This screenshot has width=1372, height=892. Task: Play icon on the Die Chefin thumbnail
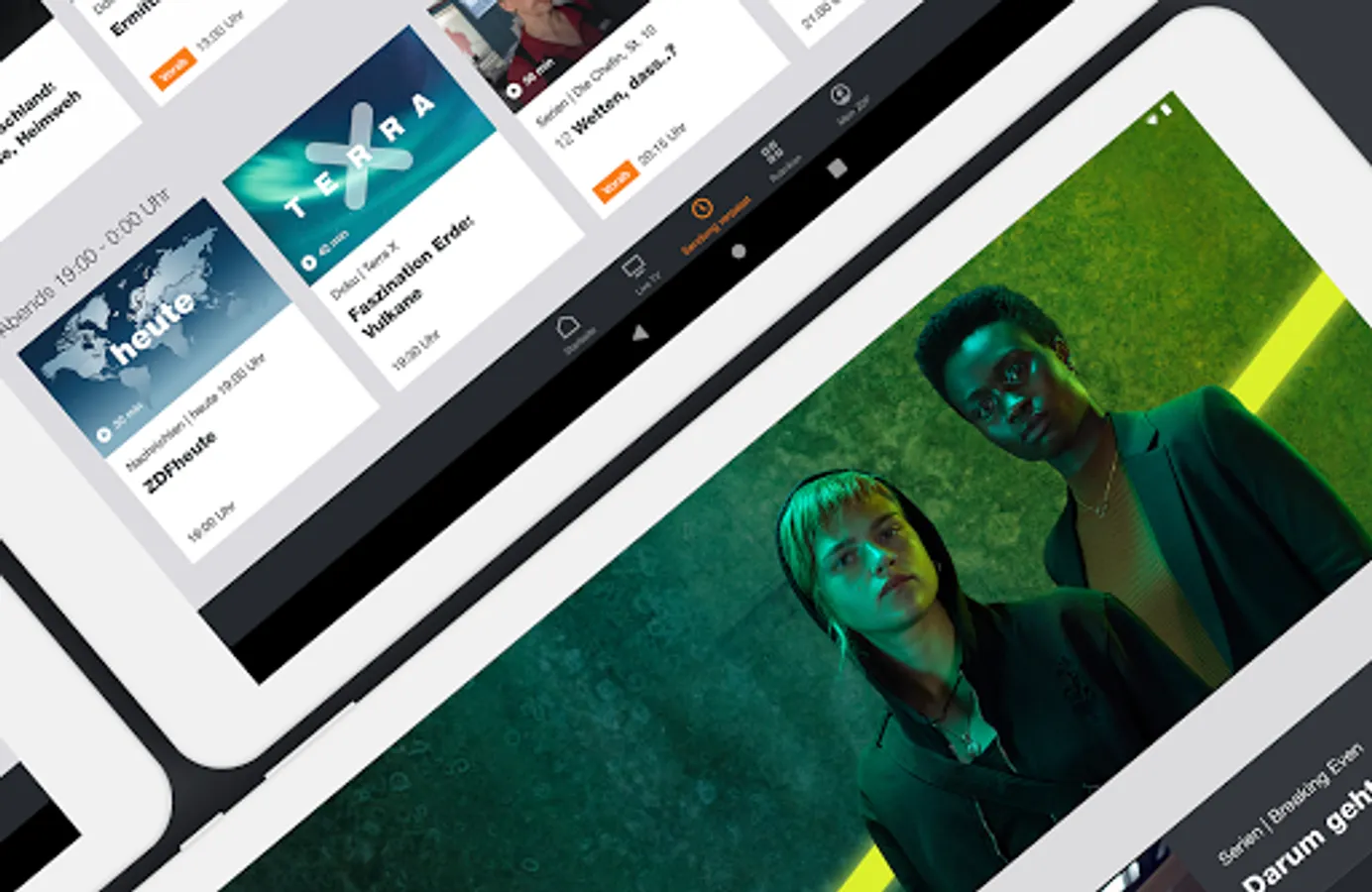(x=514, y=92)
